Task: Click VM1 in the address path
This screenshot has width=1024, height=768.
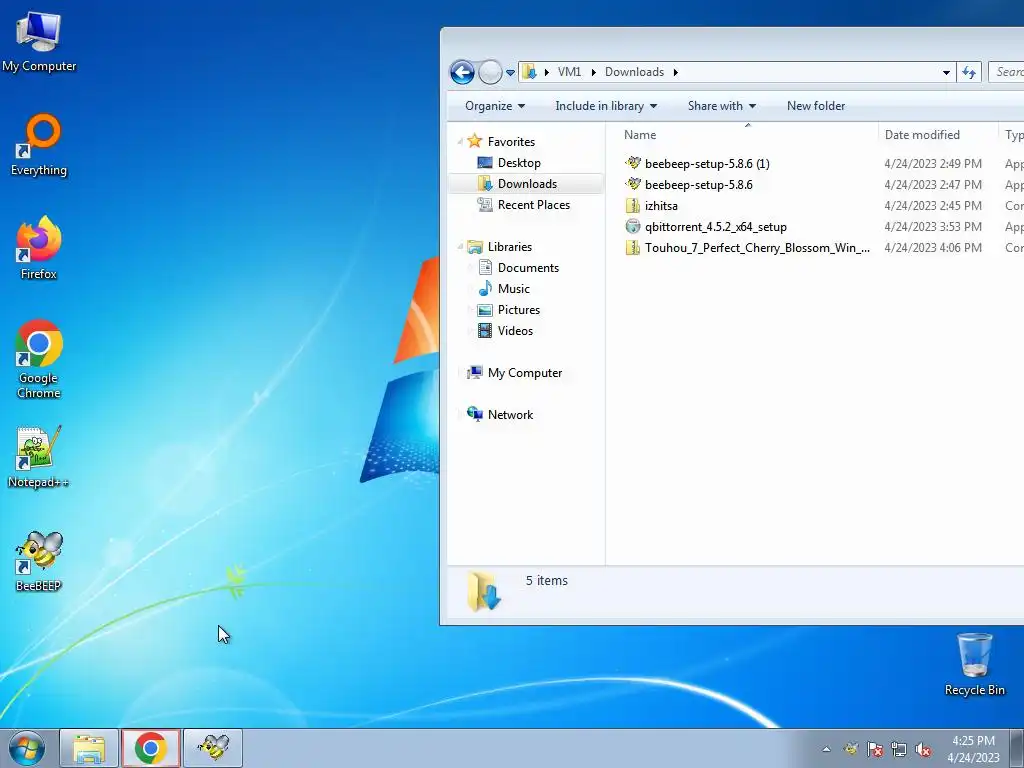Action: click(569, 72)
